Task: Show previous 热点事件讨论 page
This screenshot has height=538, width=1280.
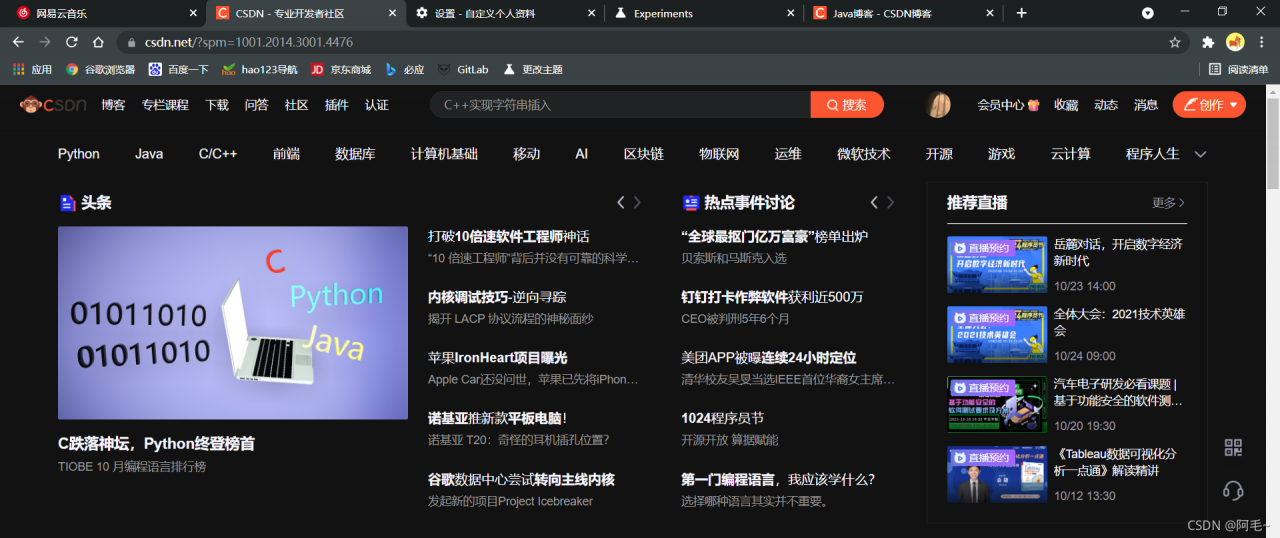Action: [x=874, y=202]
